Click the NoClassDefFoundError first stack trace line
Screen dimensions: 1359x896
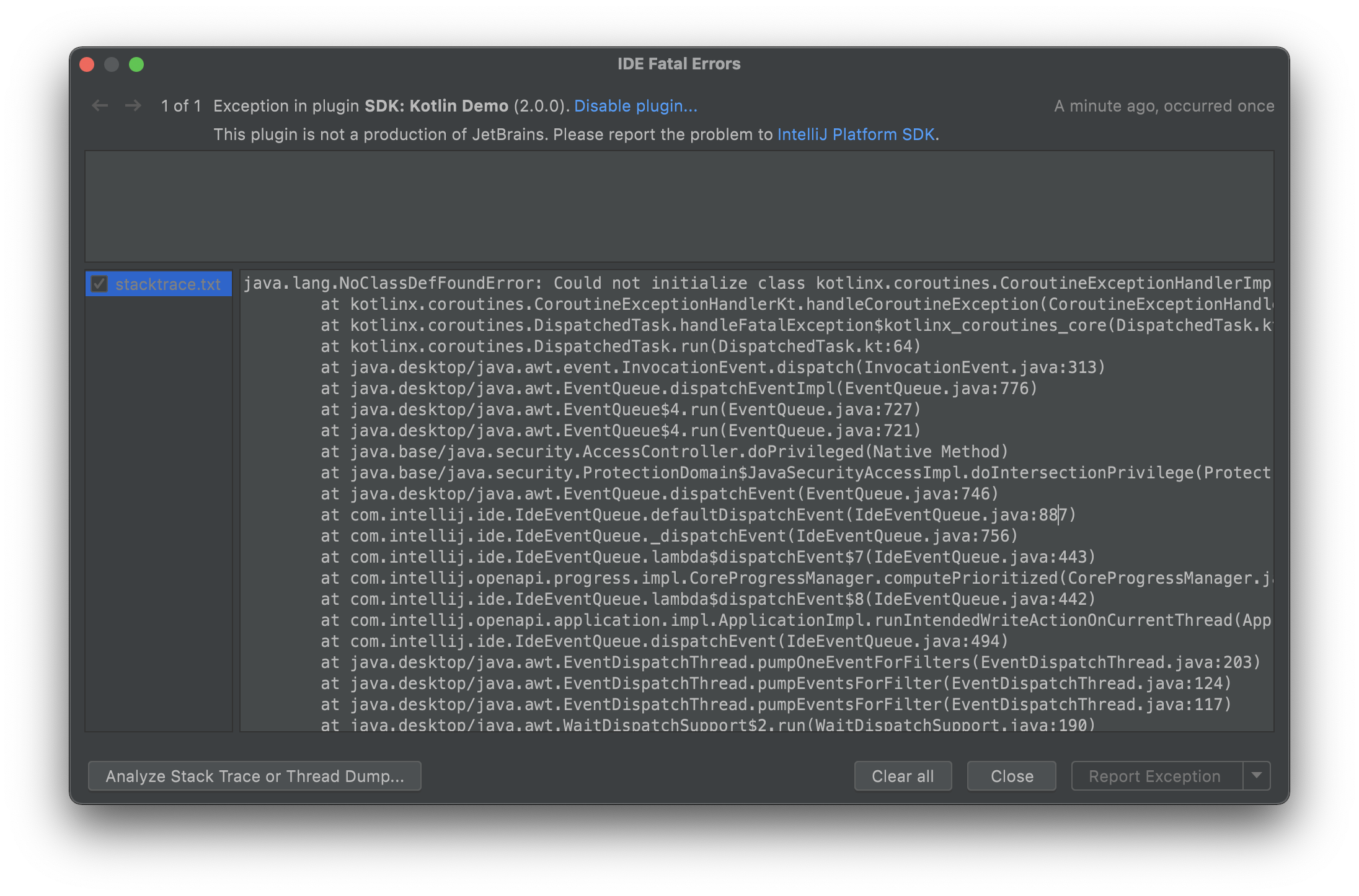pyautogui.click(x=757, y=283)
